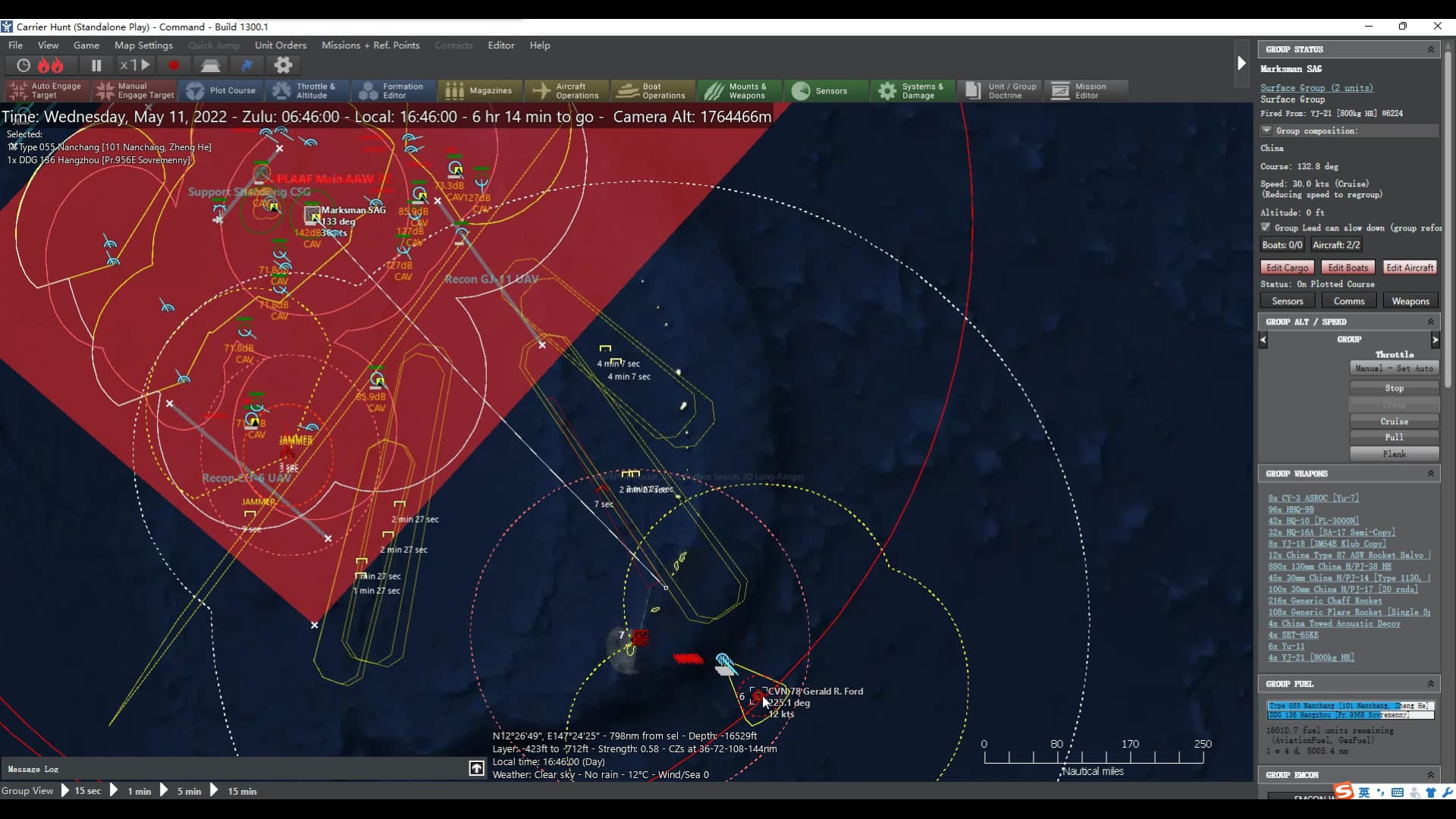1456x819 pixels.
Task: Click Edit Cargo button
Action: 1287,268
